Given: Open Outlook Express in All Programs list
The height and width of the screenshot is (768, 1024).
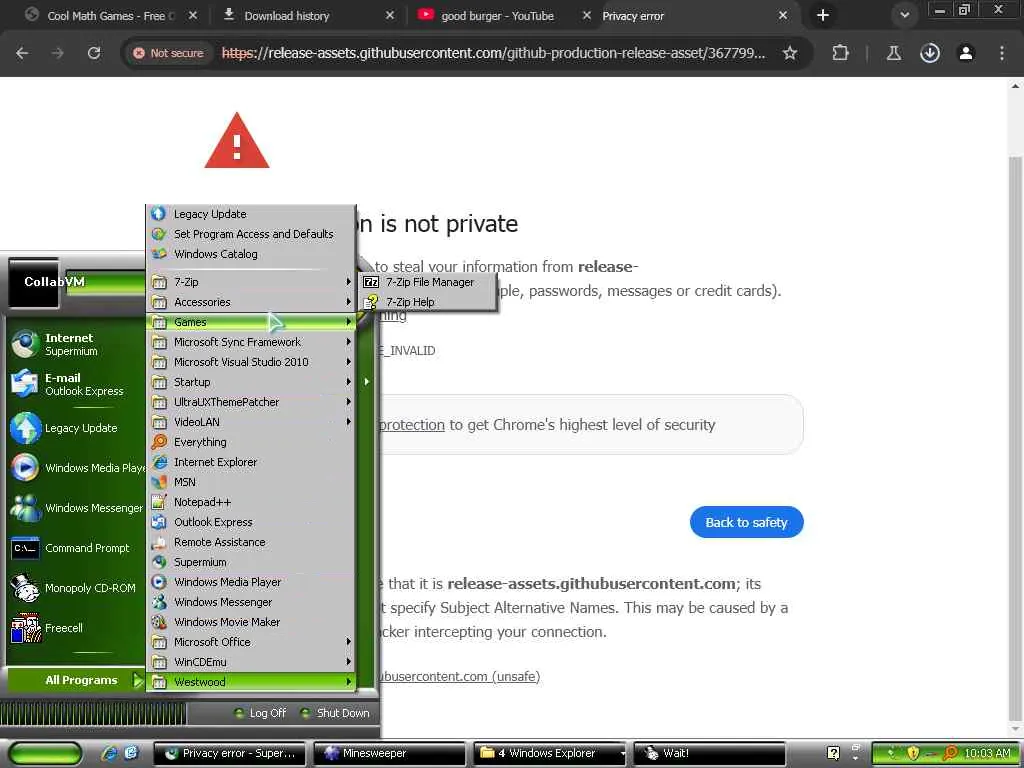Looking at the screenshot, I should 251,522.
